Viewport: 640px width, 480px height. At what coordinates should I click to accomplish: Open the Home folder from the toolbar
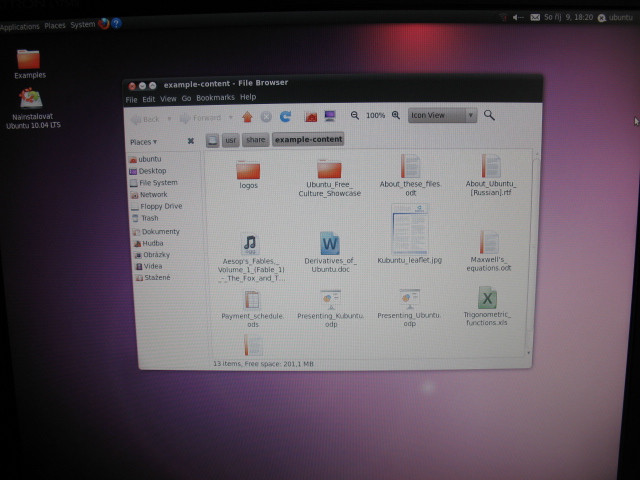click(311, 117)
